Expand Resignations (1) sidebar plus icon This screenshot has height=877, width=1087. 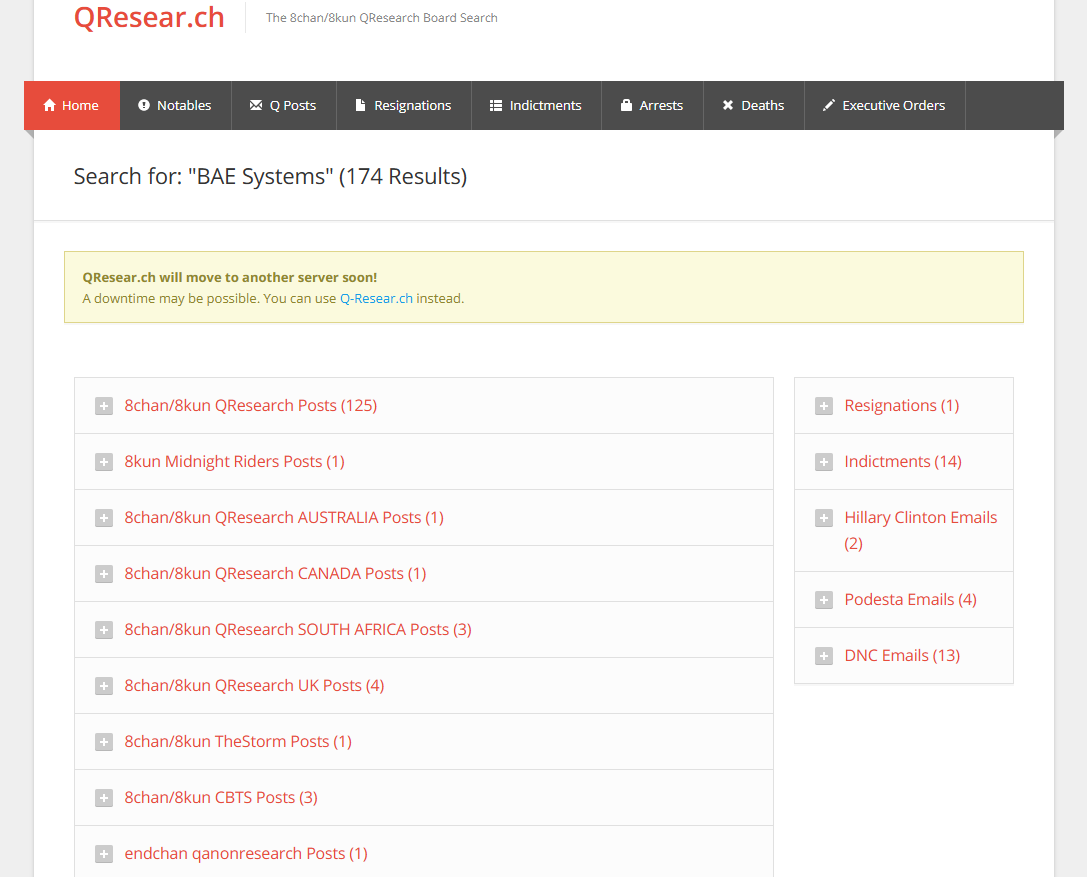click(824, 406)
